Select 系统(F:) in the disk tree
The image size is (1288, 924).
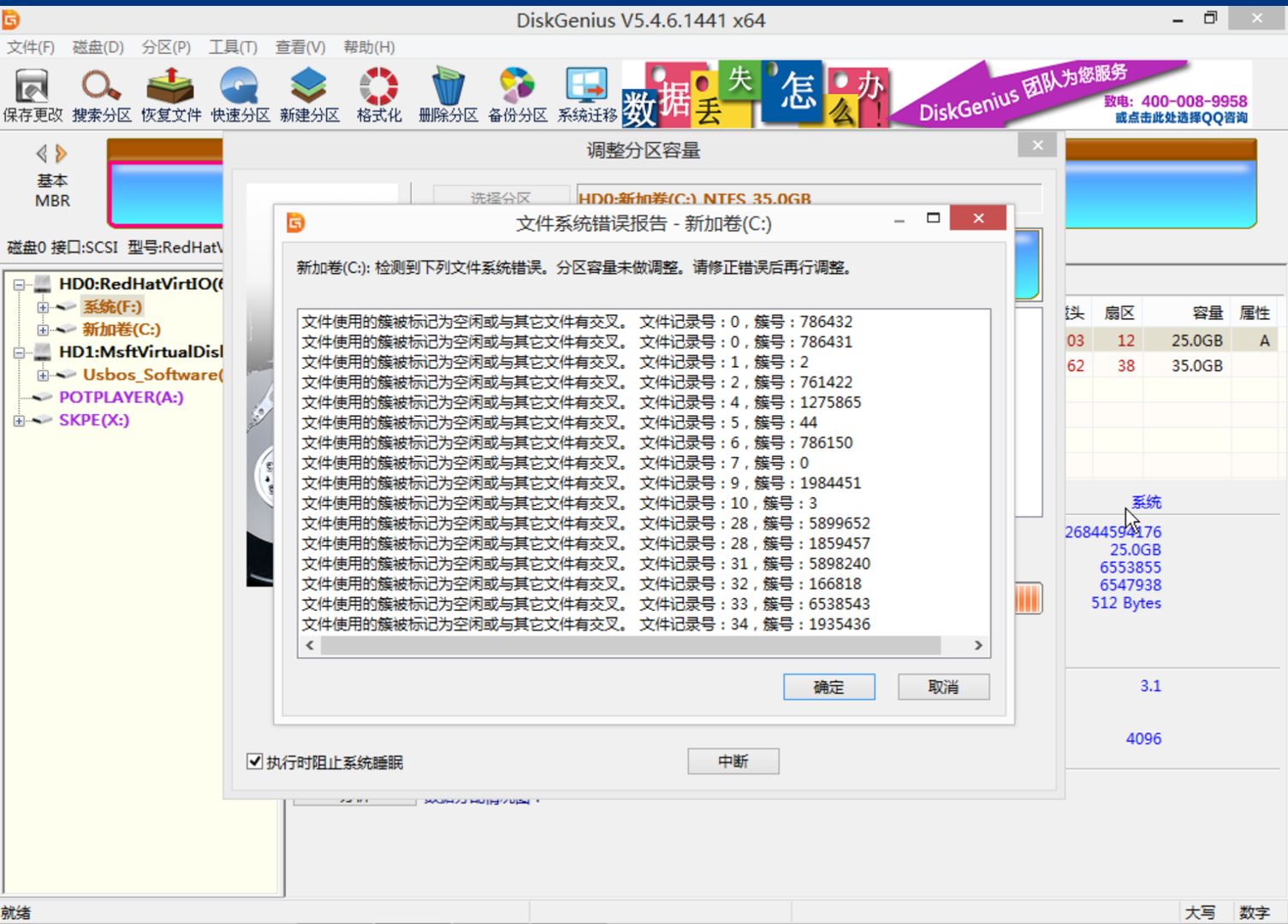point(113,306)
